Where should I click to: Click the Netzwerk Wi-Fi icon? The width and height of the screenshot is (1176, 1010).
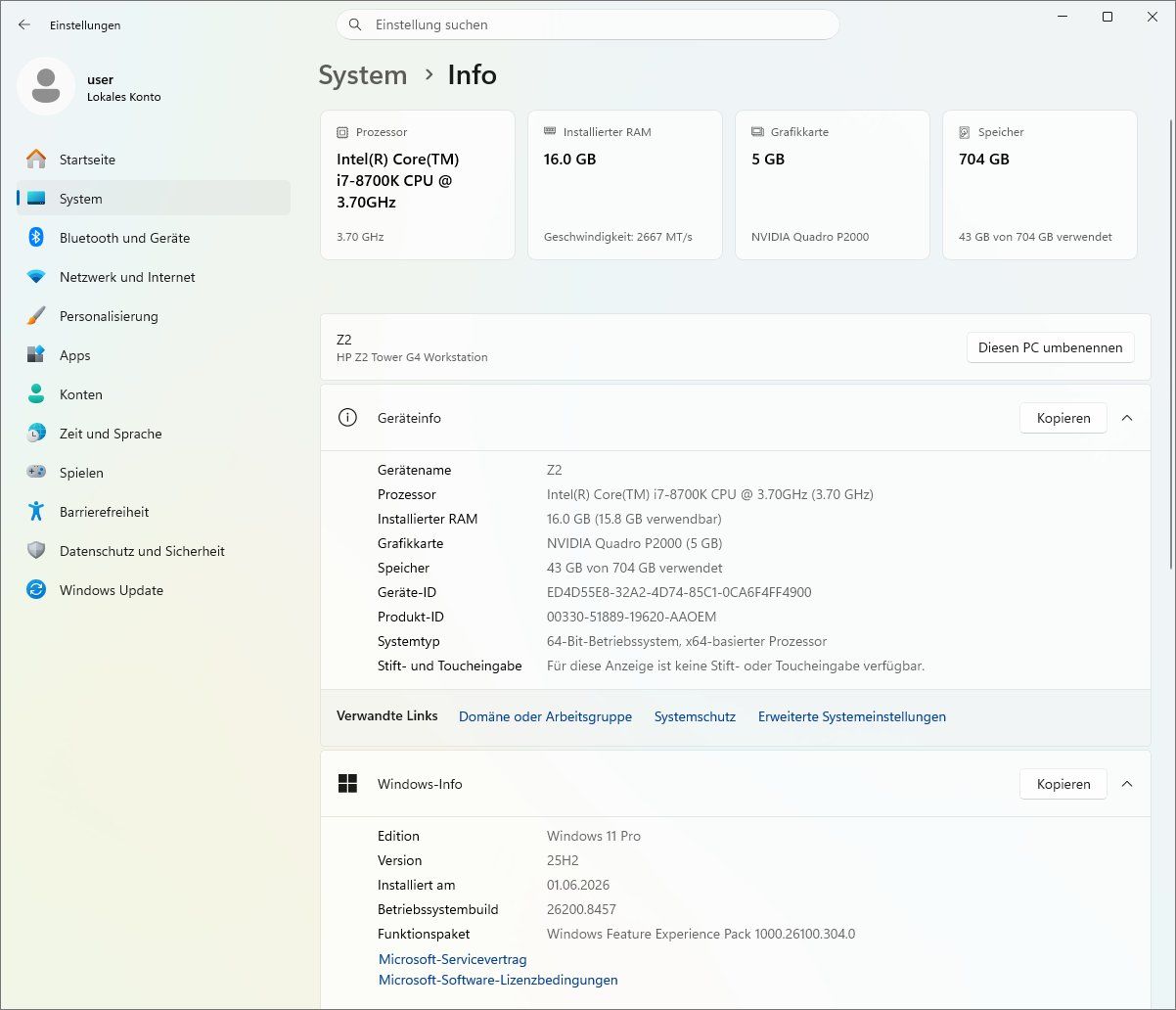pyautogui.click(x=36, y=277)
